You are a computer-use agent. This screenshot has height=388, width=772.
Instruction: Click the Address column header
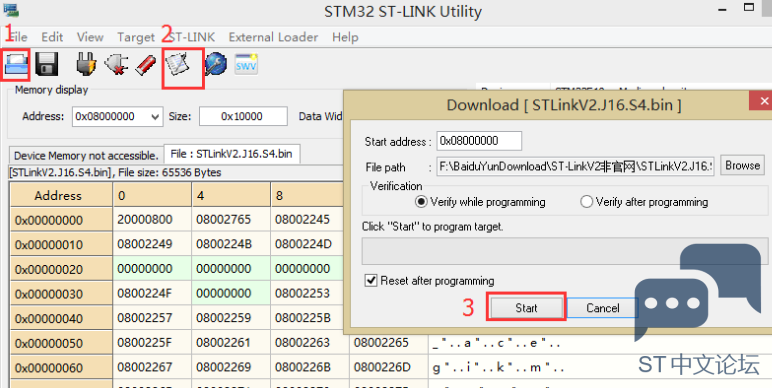61,195
